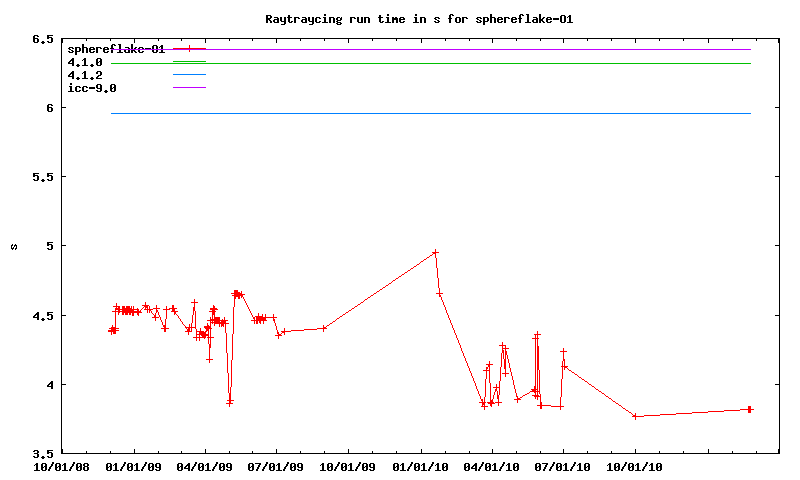800x480 pixels.
Task: Click the blue 4.1.2 legend line sample
Action: click(x=189, y=75)
